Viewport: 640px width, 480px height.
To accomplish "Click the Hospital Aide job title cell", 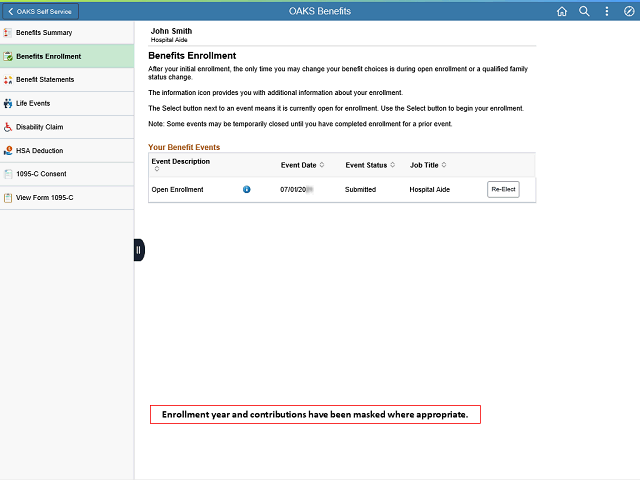I will (x=429, y=189).
